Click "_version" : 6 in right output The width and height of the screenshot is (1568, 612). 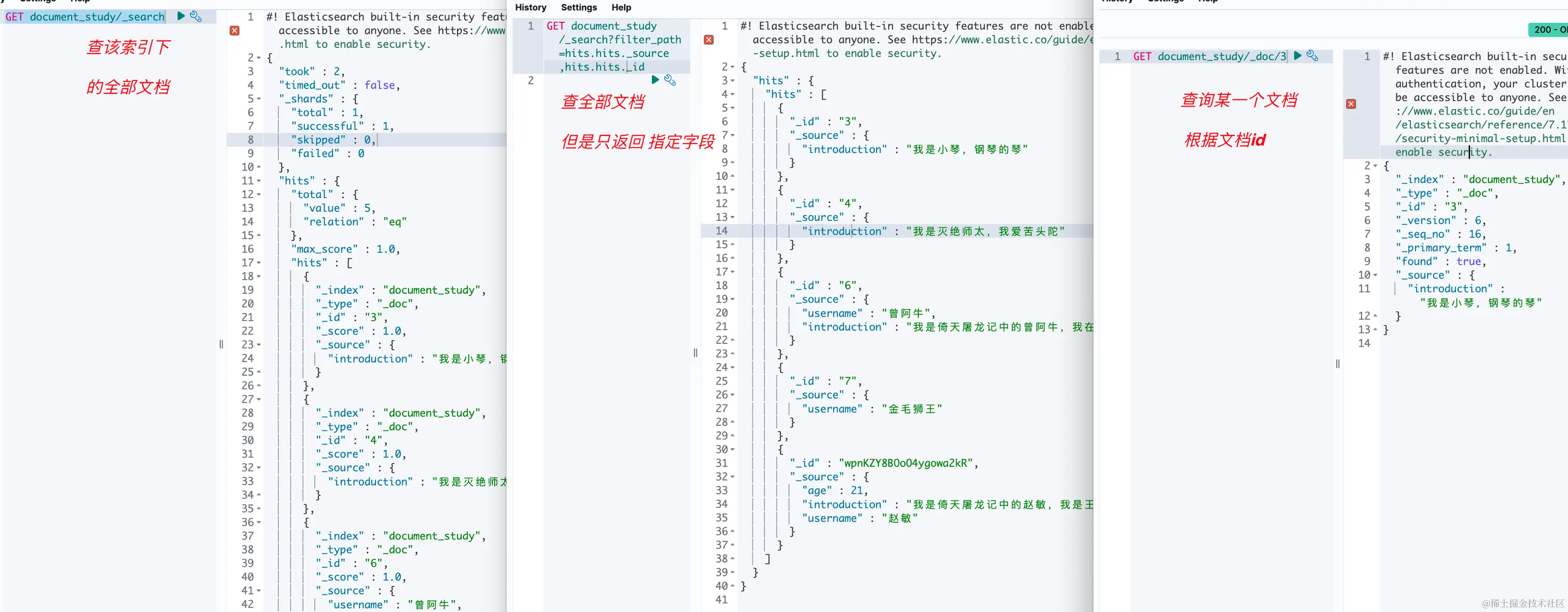click(1441, 221)
